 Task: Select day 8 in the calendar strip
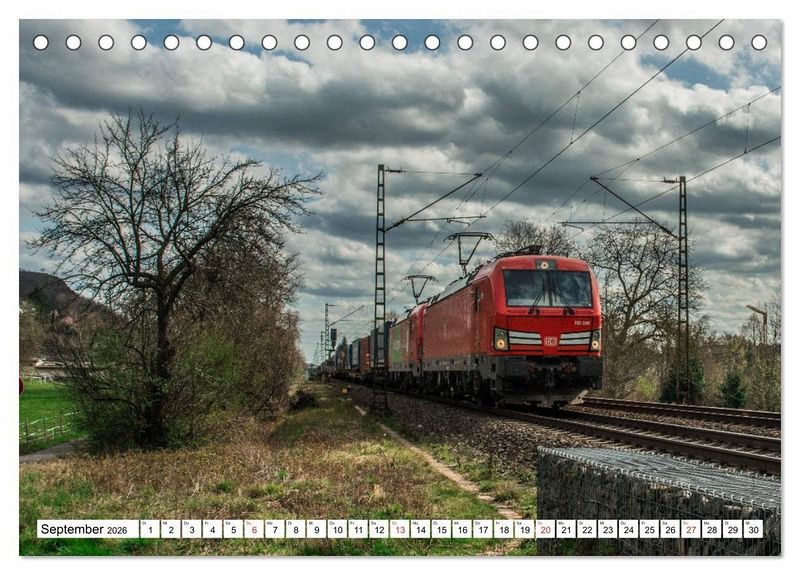(x=296, y=529)
